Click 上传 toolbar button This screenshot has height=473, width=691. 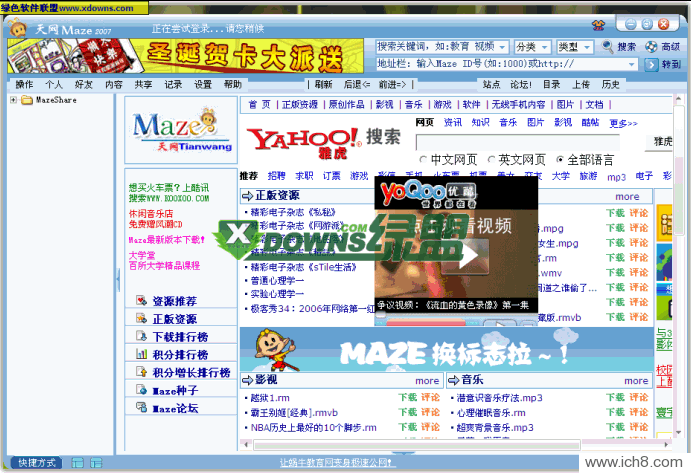[x=581, y=84]
